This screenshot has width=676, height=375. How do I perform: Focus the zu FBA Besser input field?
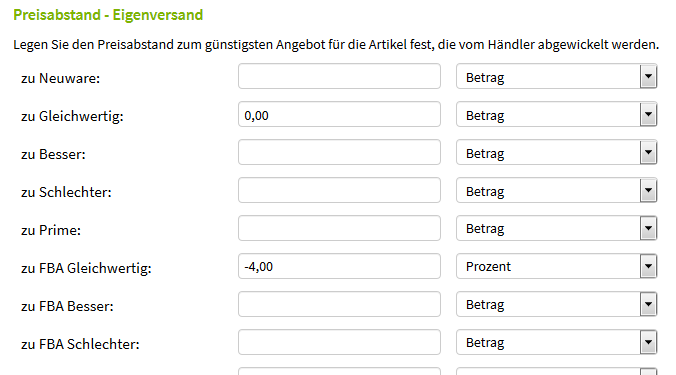pyautogui.click(x=339, y=304)
